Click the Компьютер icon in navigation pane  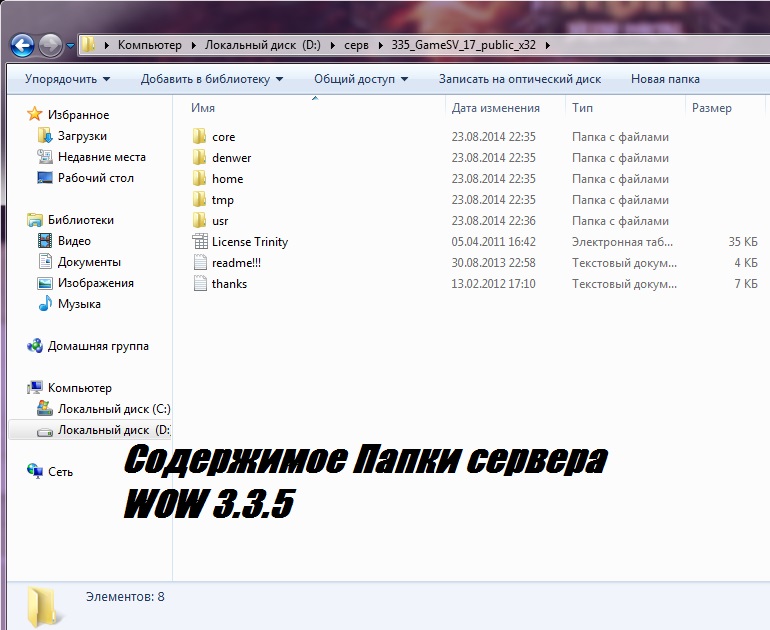coord(34,387)
